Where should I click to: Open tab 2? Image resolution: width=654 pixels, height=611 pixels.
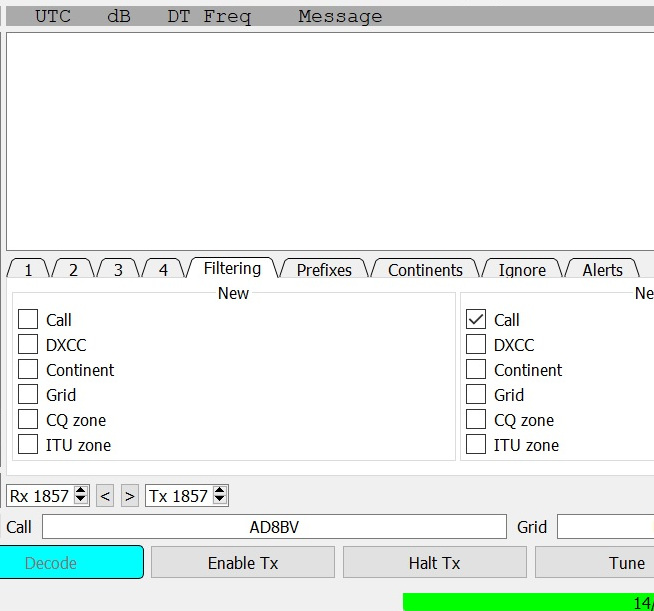tap(73, 269)
